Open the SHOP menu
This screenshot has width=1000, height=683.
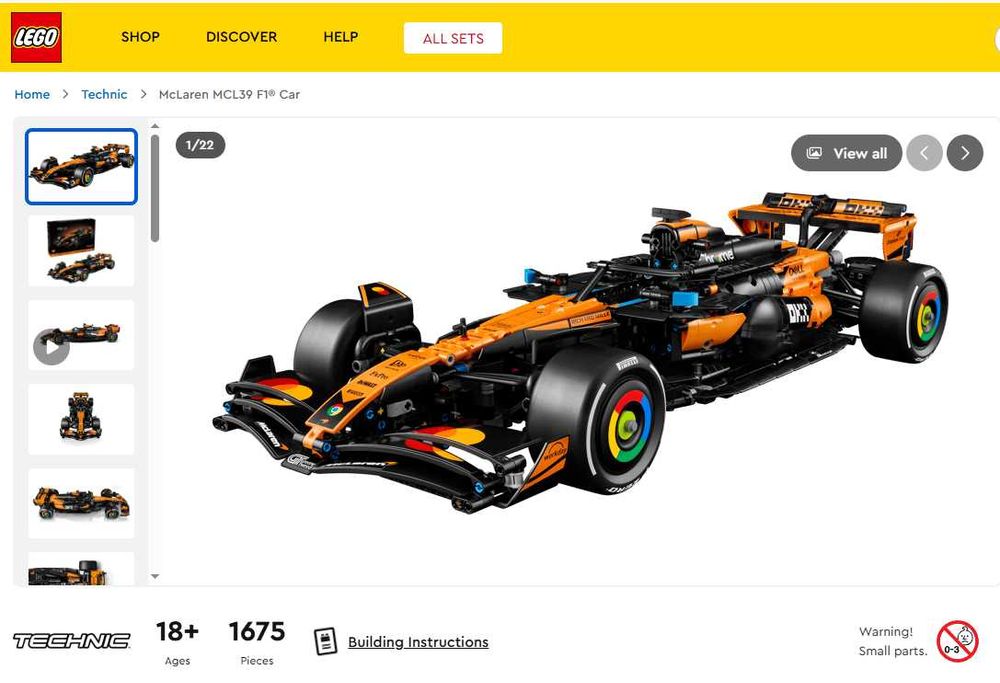140,37
